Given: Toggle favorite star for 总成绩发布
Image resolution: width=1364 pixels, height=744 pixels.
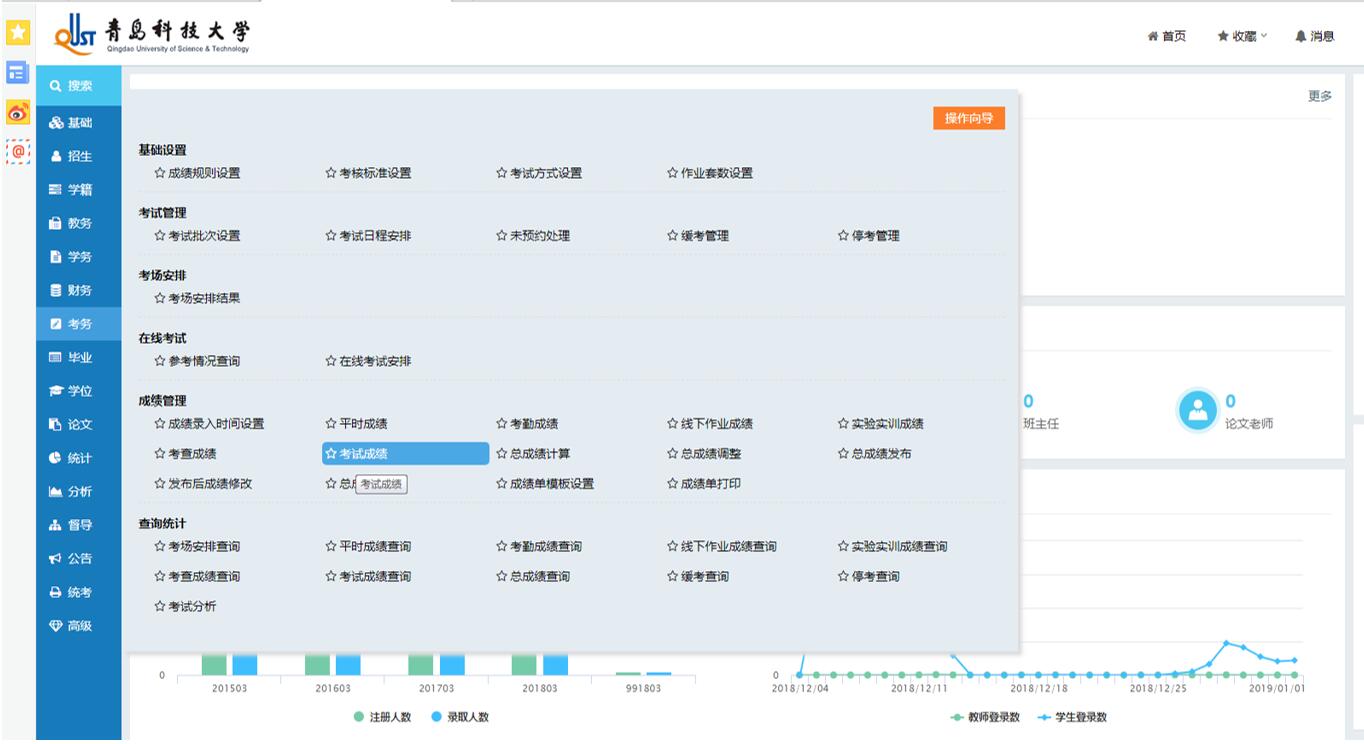Looking at the screenshot, I should pos(843,454).
